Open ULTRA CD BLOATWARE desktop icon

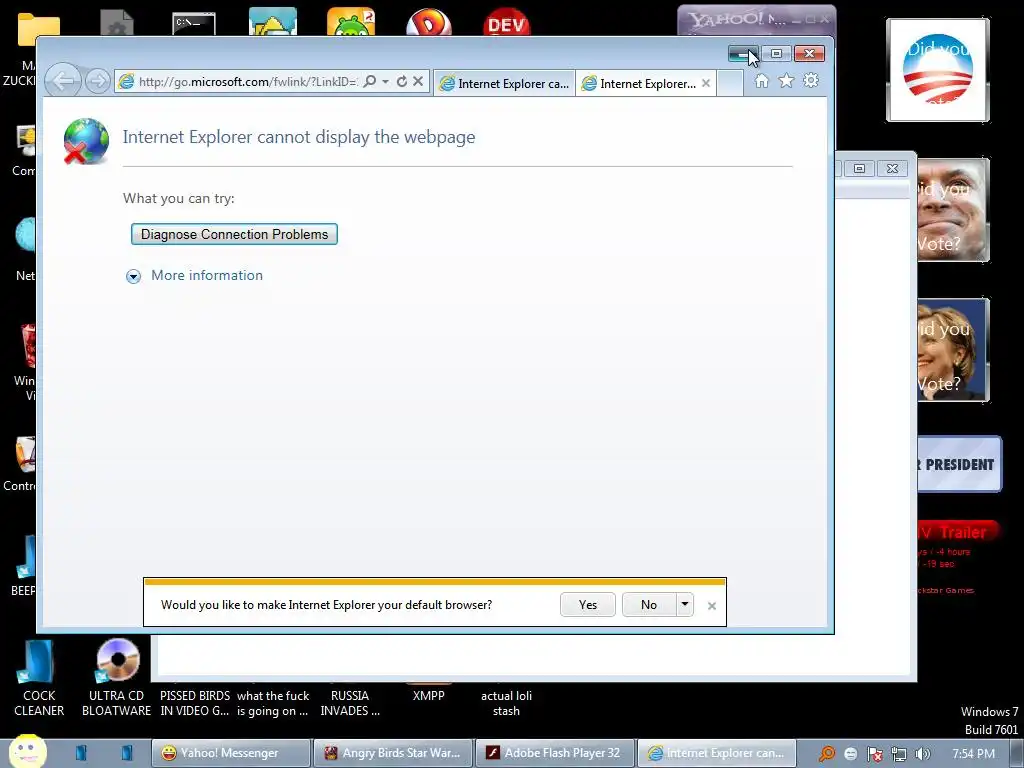(116, 677)
